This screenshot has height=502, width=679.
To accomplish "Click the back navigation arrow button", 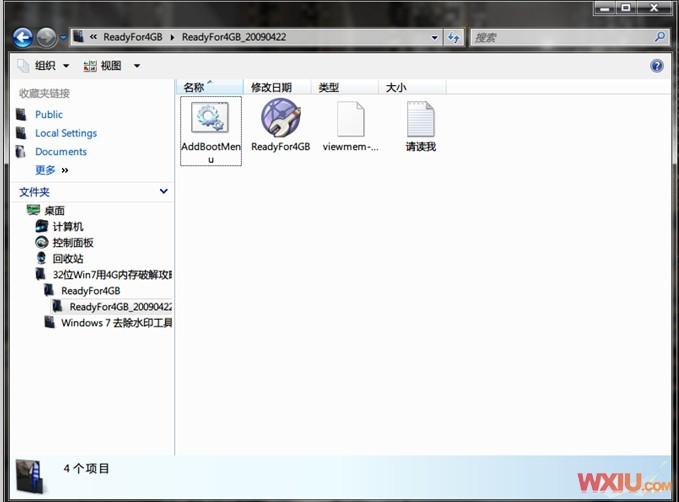I will [x=23, y=38].
